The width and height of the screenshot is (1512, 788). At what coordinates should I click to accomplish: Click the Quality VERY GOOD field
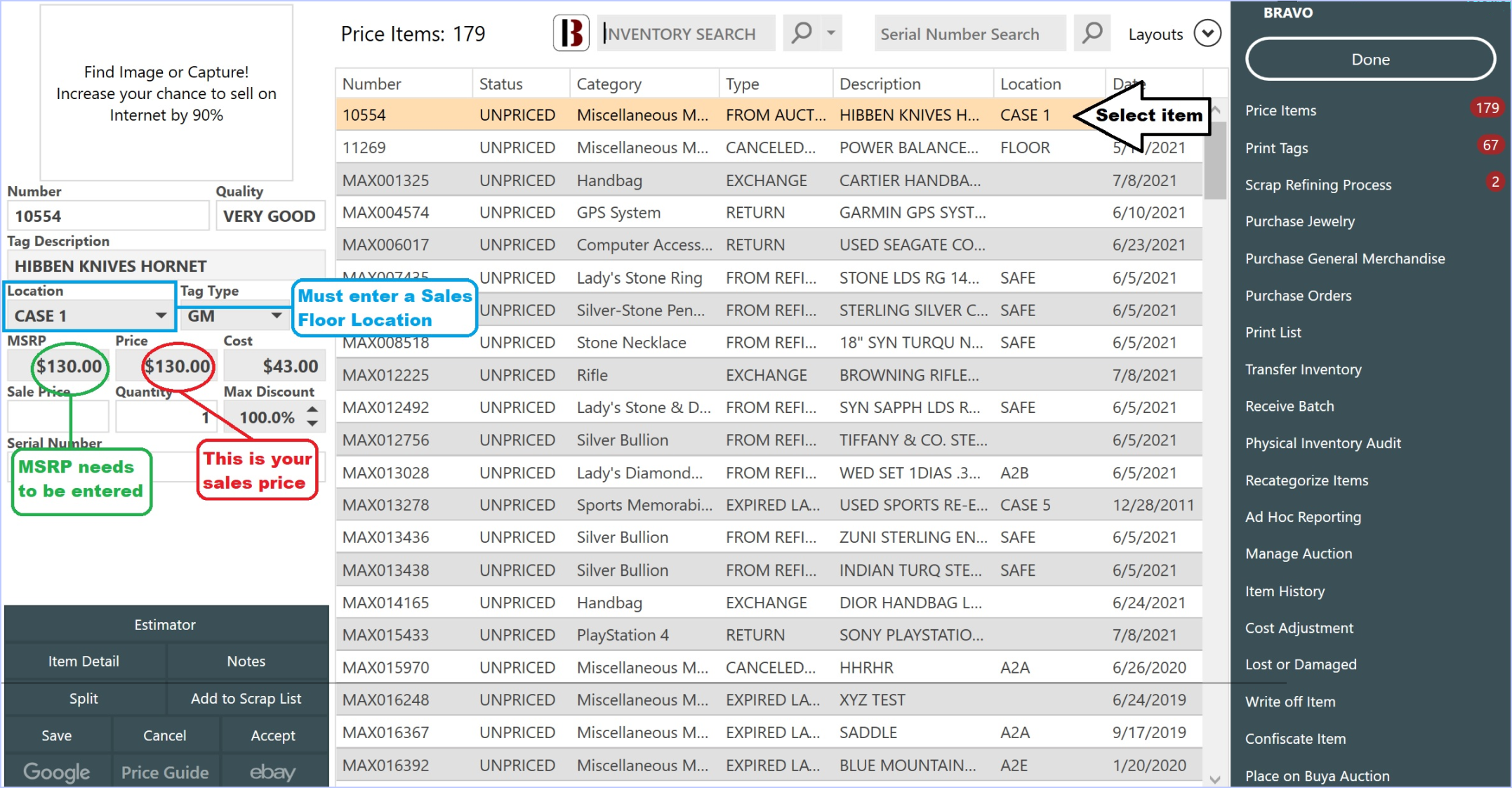[270, 216]
